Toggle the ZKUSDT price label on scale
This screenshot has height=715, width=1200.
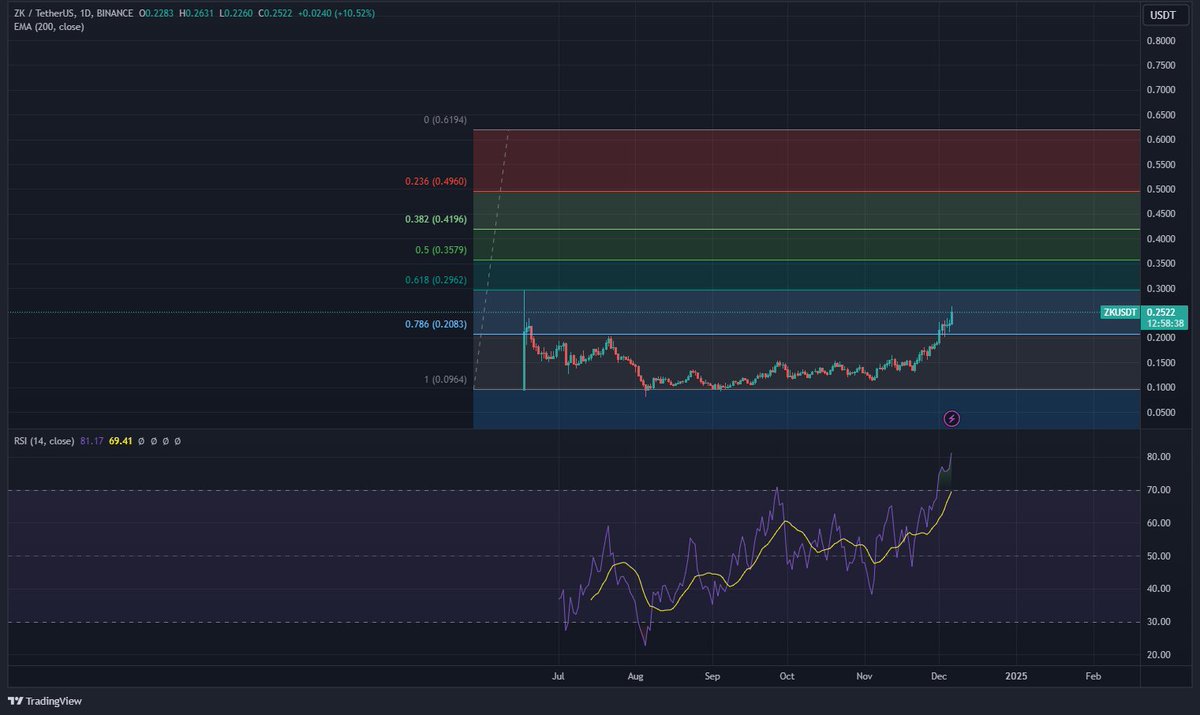[1119, 312]
